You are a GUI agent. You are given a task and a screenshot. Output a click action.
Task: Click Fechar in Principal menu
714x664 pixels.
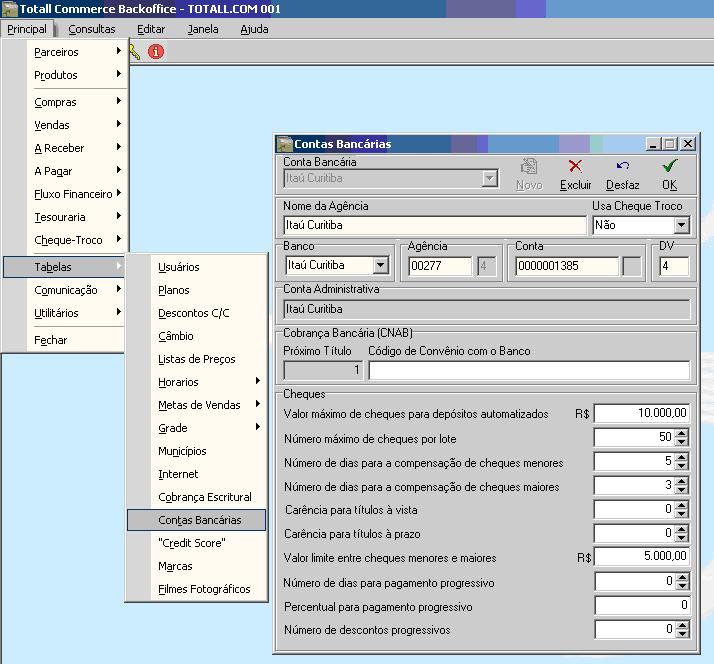51,340
